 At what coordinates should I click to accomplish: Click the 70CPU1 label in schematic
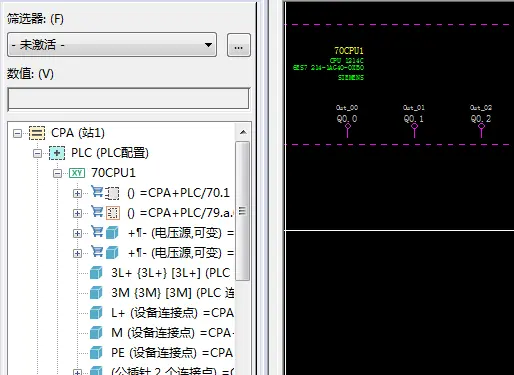pos(349,51)
